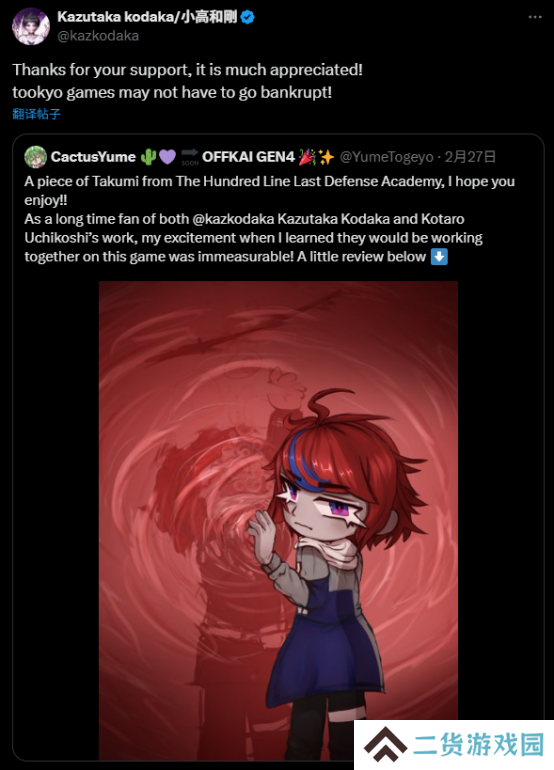Open Kazutaka kodaka/小高和剛 display name
Image resolution: width=554 pixels, height=770 pixels.
(x=147, y=17)
